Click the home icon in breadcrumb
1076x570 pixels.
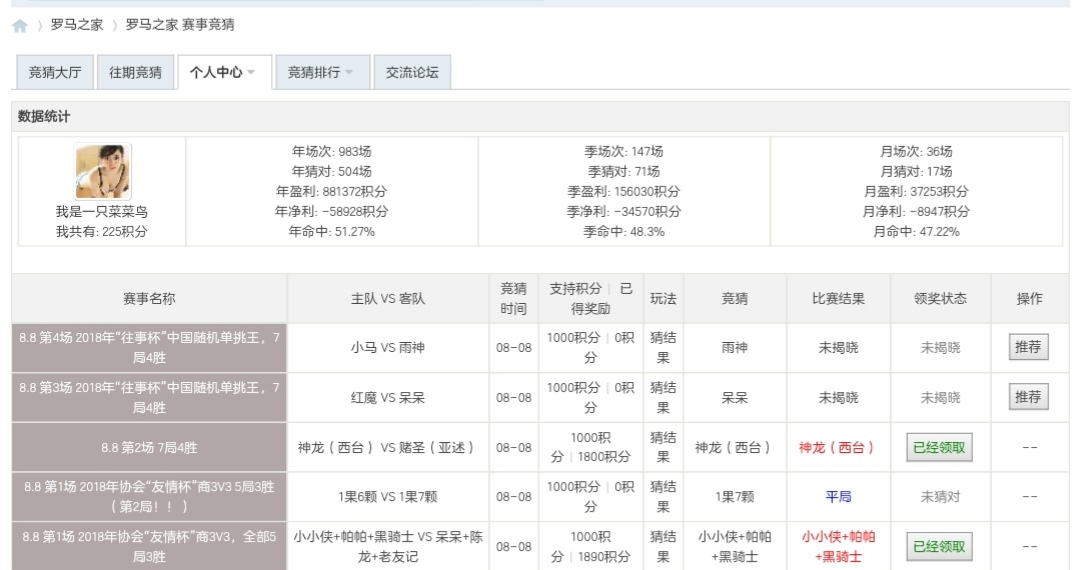[20, 26]
